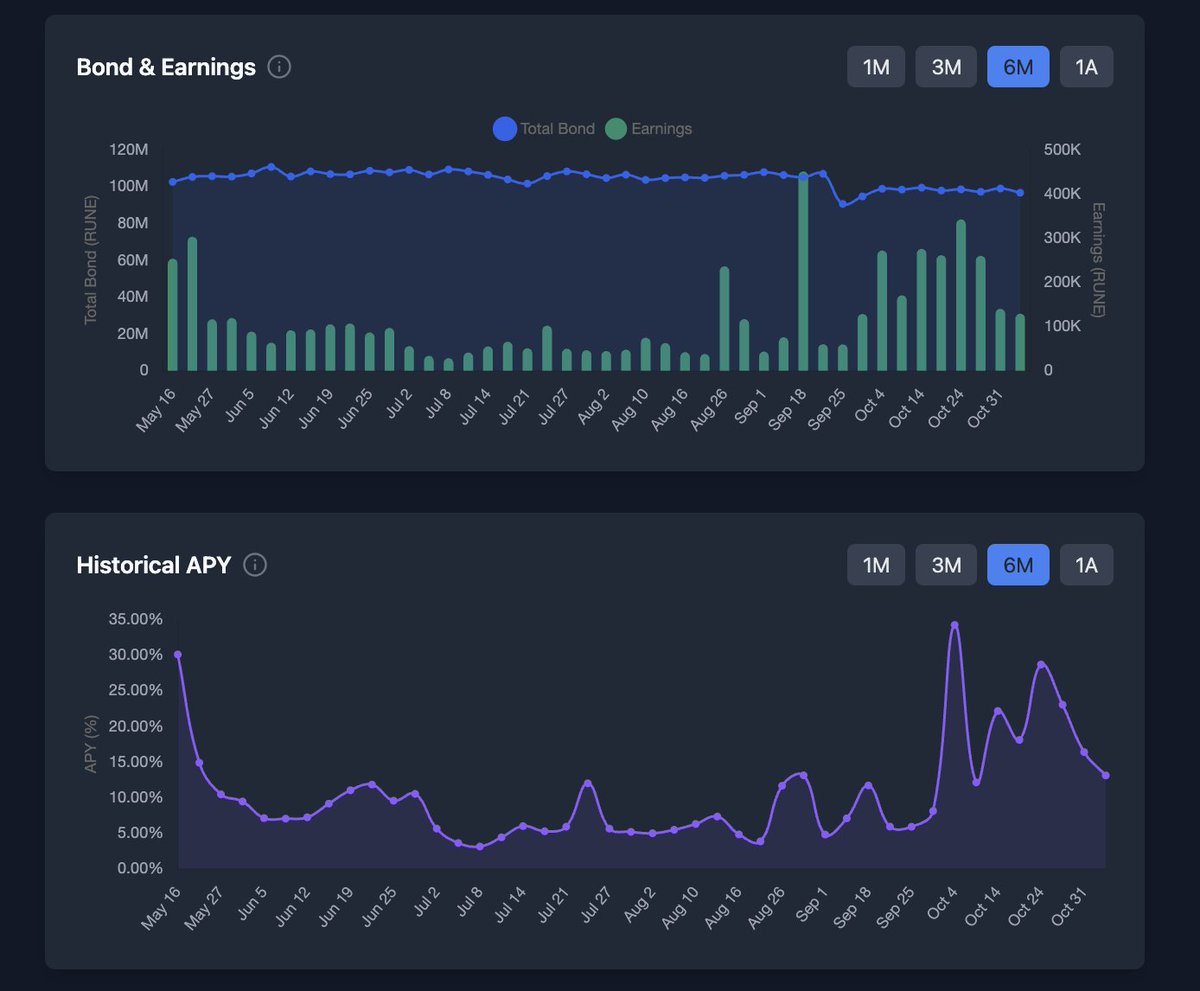Viewport: 1200px width, 991px height.
Task: Click the Oct 24 APY peak point
Action: pos(1041,665)
